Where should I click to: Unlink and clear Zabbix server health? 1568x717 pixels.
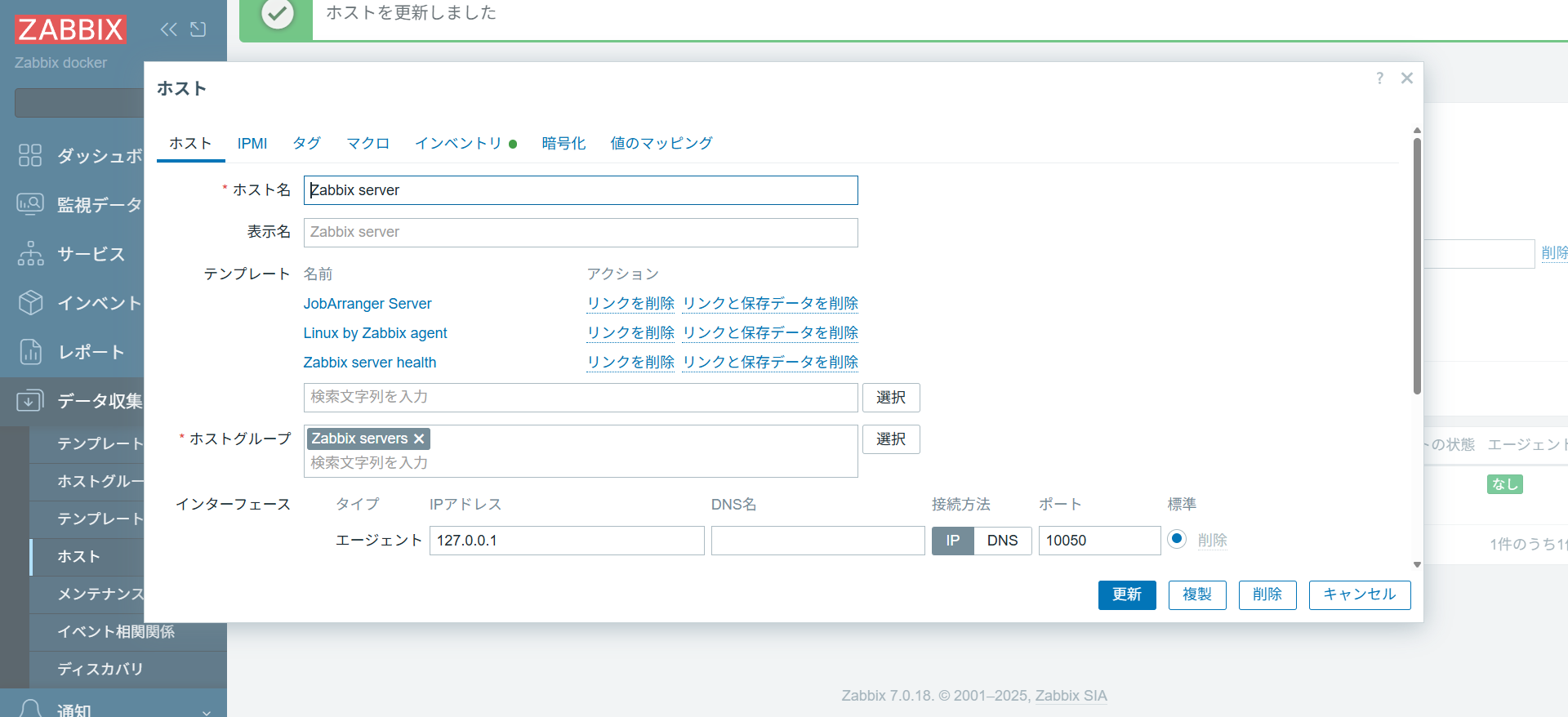(770, 363)
